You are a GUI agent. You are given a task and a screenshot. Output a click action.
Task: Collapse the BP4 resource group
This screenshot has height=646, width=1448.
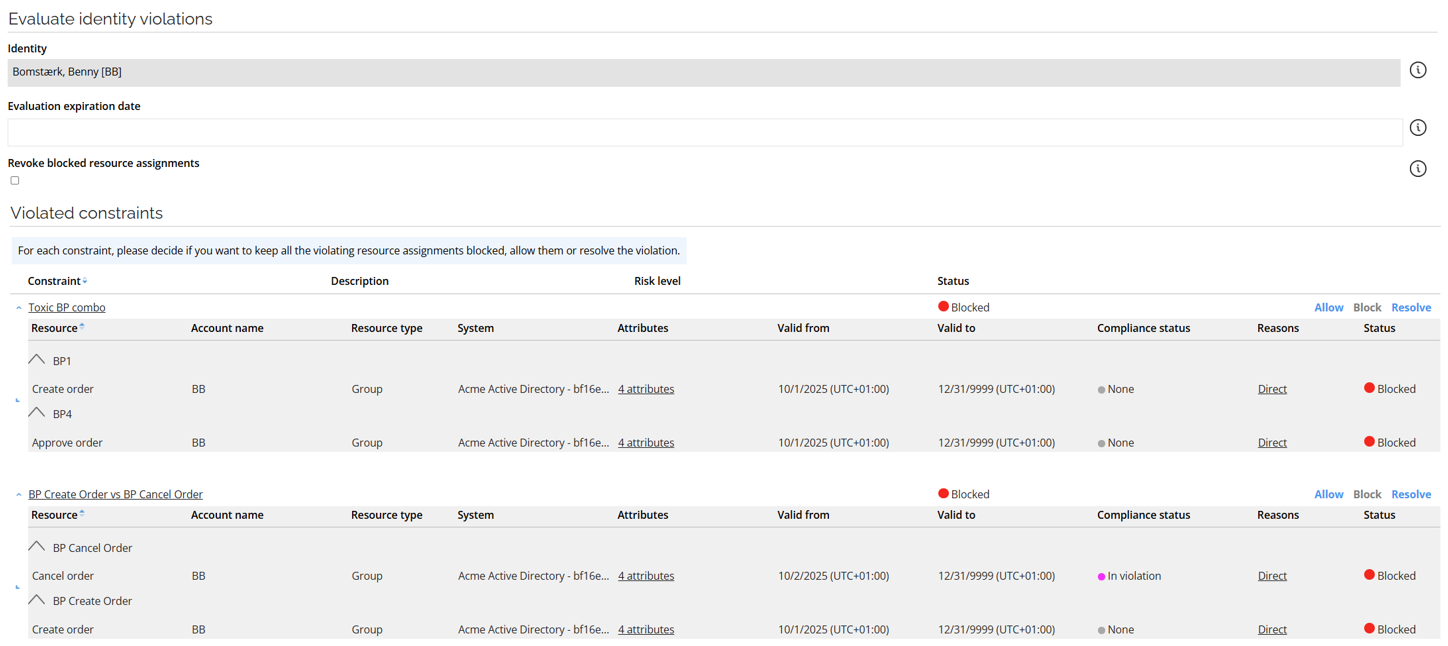(x=37, y=413)
